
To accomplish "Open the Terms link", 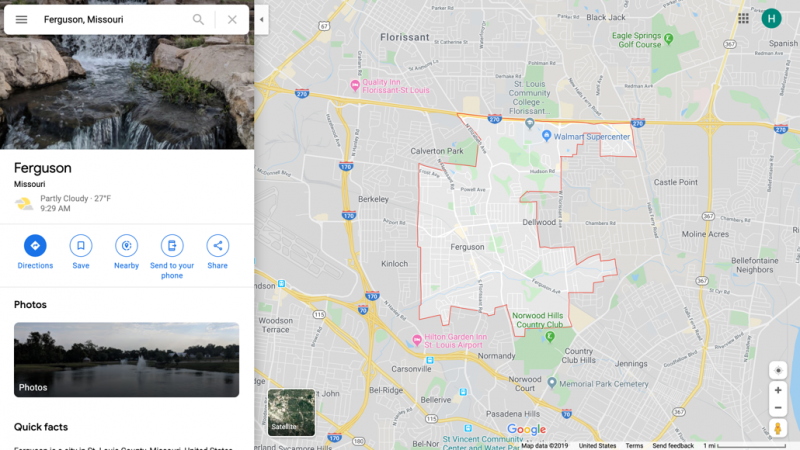I will pyautogui.click(x=634, y=446).
